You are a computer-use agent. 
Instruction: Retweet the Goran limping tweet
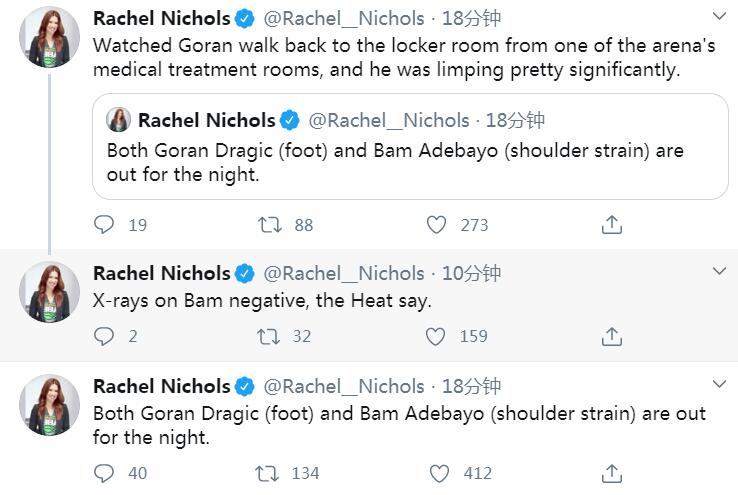pos(269,225)
